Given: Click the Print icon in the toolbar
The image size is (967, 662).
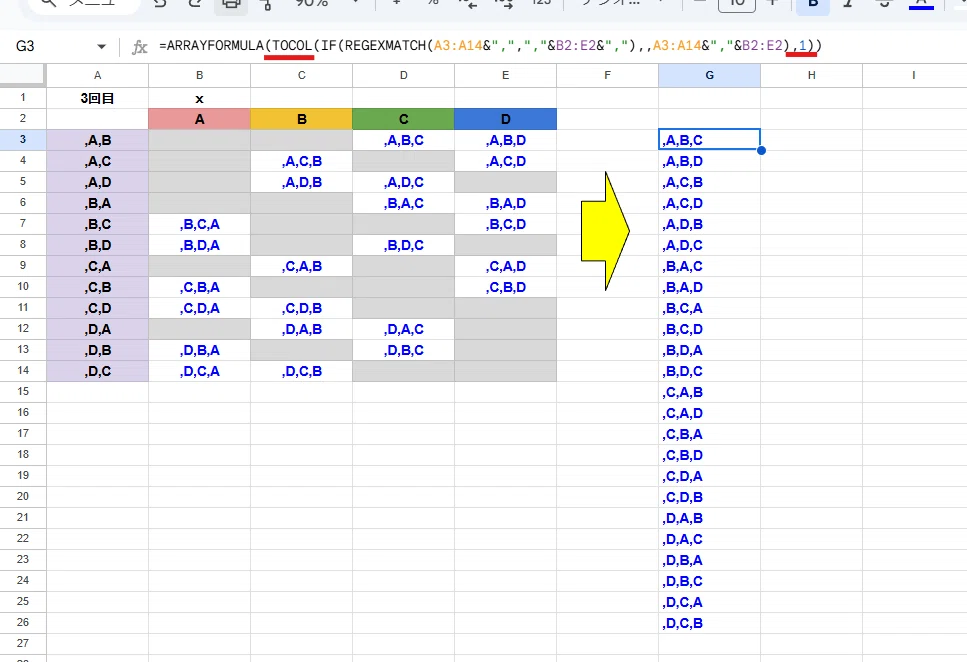Looking at the screenshot, I should point(231,4).
